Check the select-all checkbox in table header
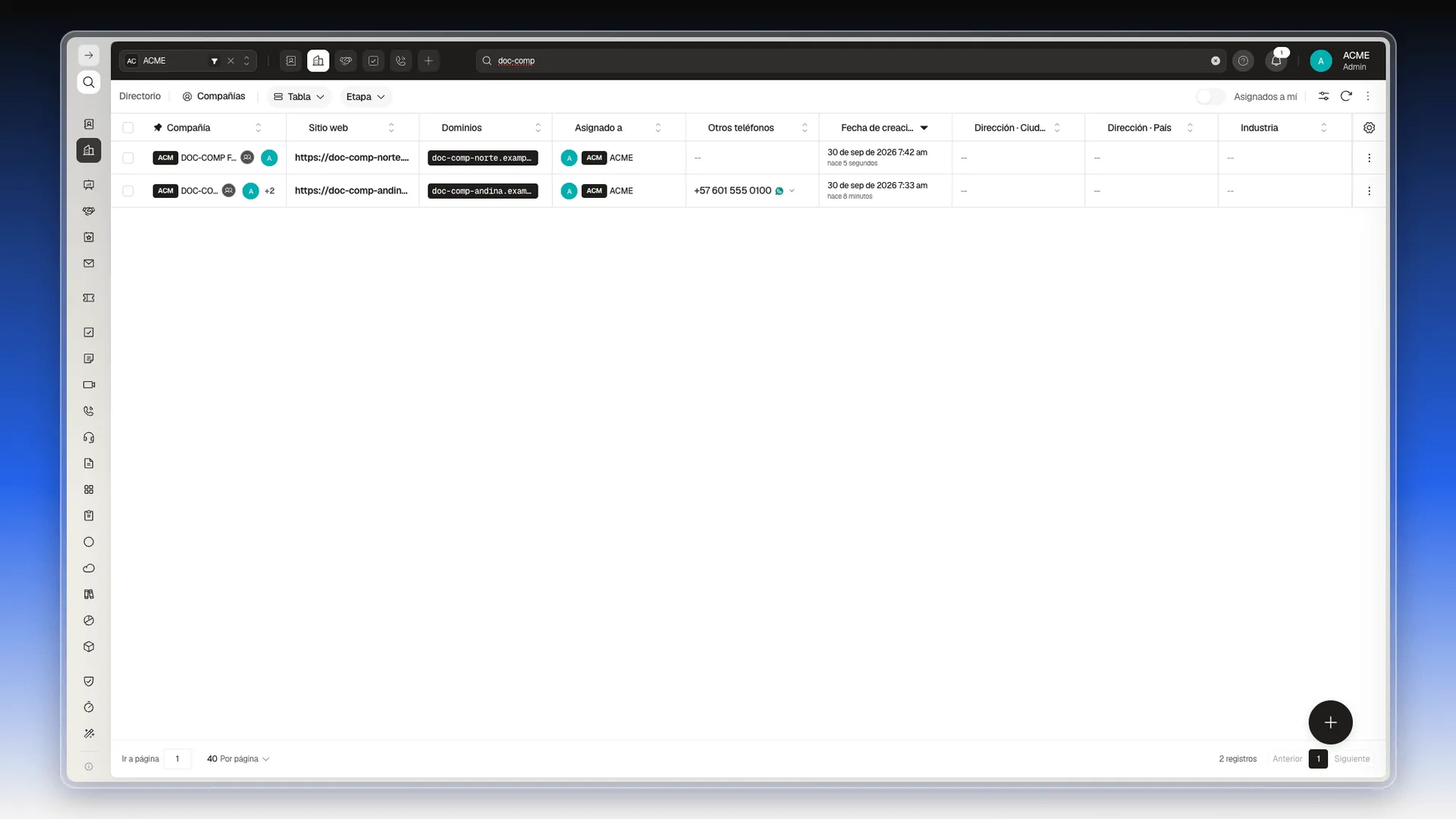Viewport: 1456px width, 819px height. [x=128, y=127]
